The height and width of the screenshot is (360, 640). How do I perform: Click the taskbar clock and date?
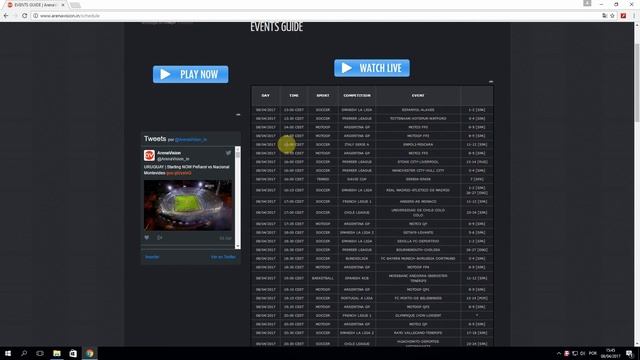point(611,353)
